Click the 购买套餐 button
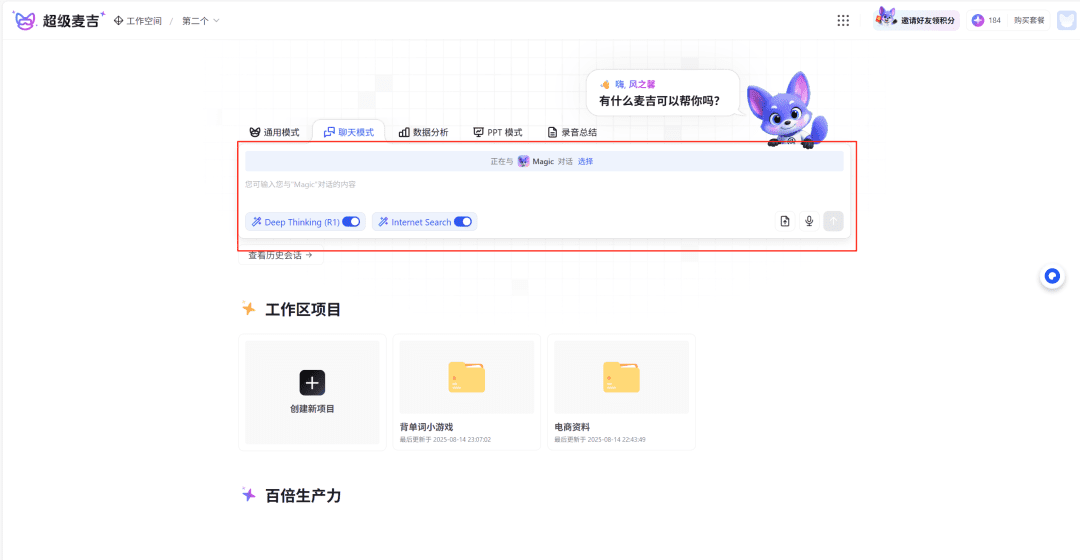The image size is (1080, 560). pyautogui.click(x=1029, y=20)
